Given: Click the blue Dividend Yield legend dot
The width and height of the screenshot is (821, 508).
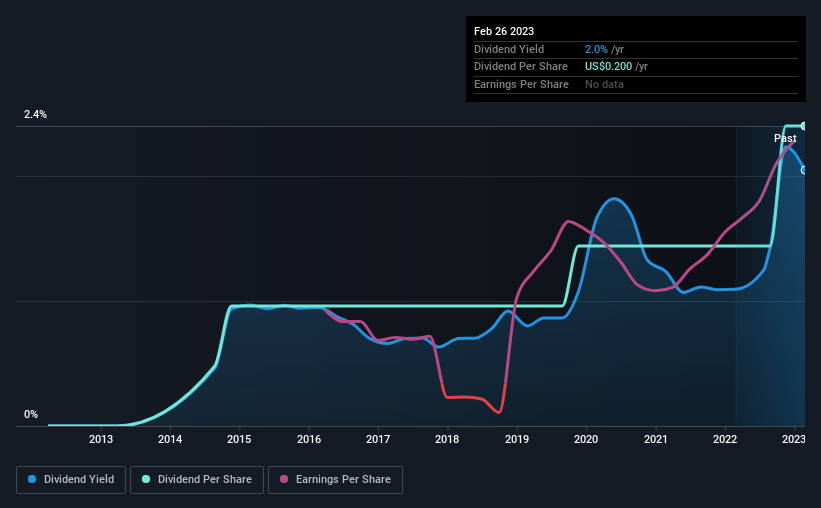Looking at the screenshot, I should click(32, 479).
